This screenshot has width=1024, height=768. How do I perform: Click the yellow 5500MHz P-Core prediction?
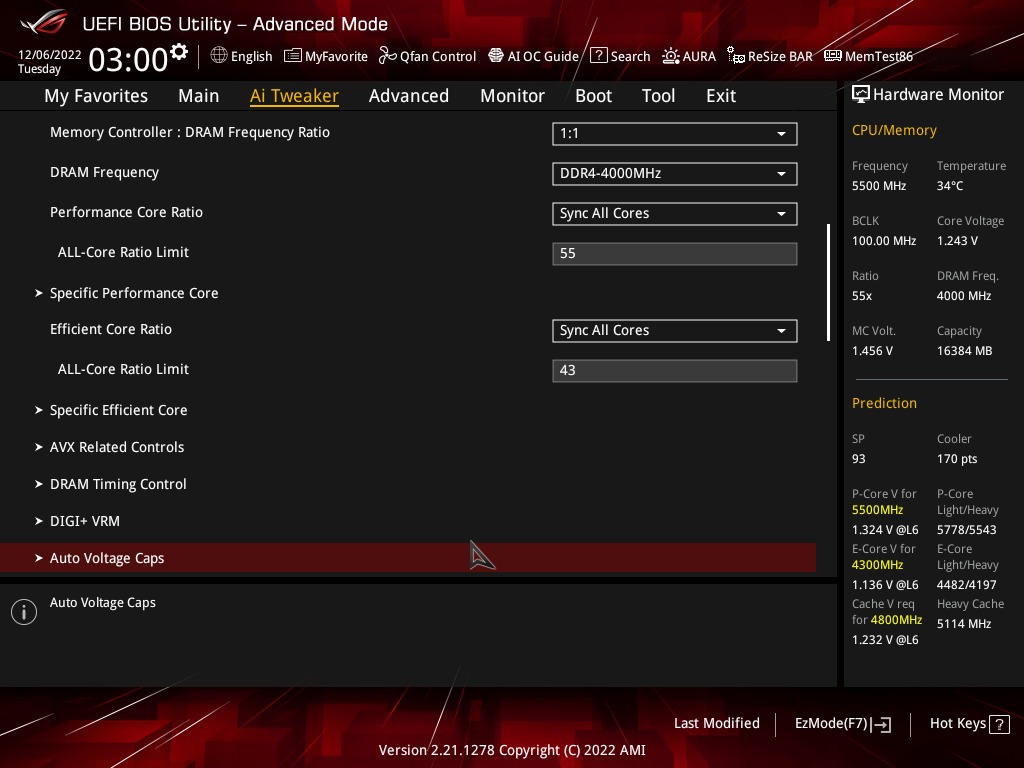click(x=878, y=510)
